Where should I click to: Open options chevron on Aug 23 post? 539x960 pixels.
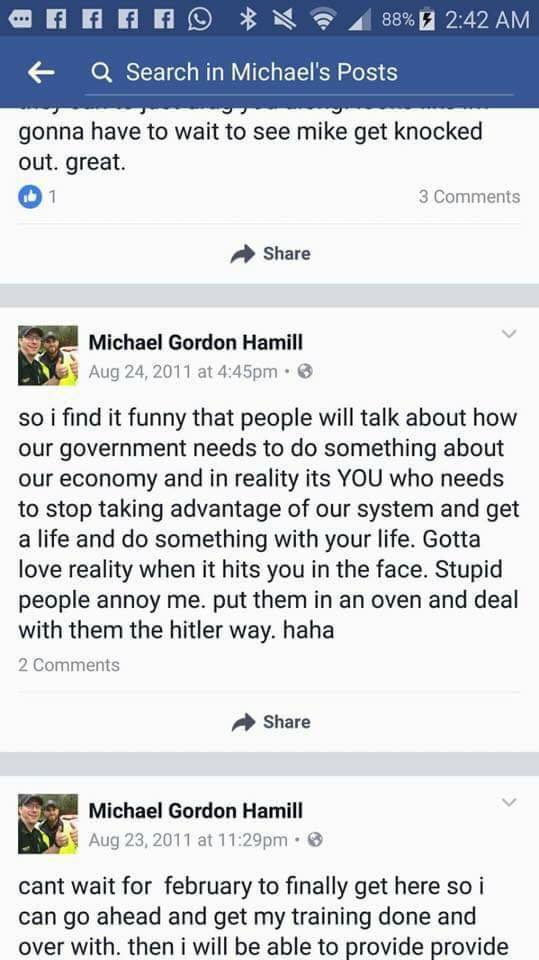[509, 802]
